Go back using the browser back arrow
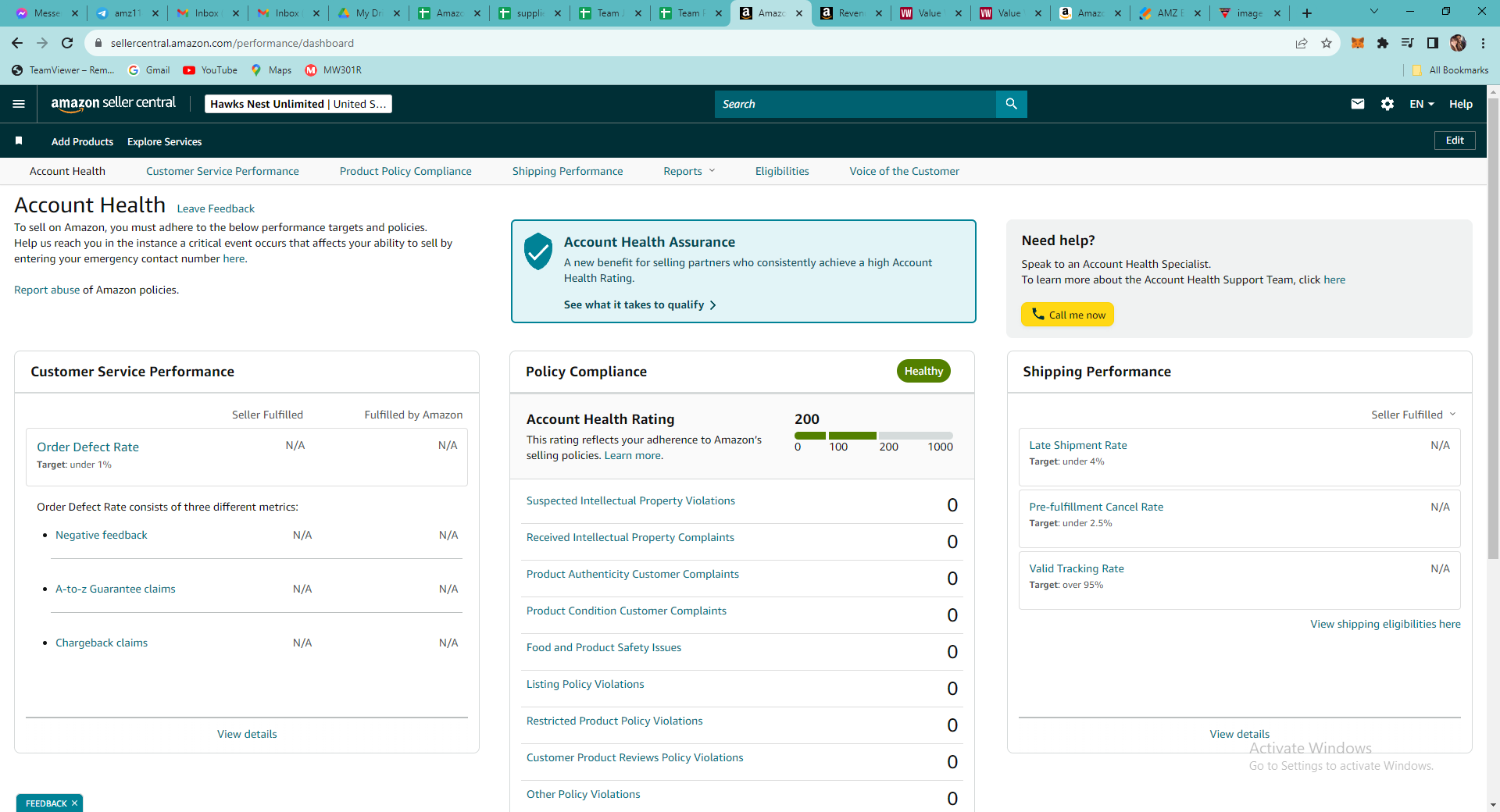The width and height of the screenshot is (1500, 812). (x=17, y=43)
